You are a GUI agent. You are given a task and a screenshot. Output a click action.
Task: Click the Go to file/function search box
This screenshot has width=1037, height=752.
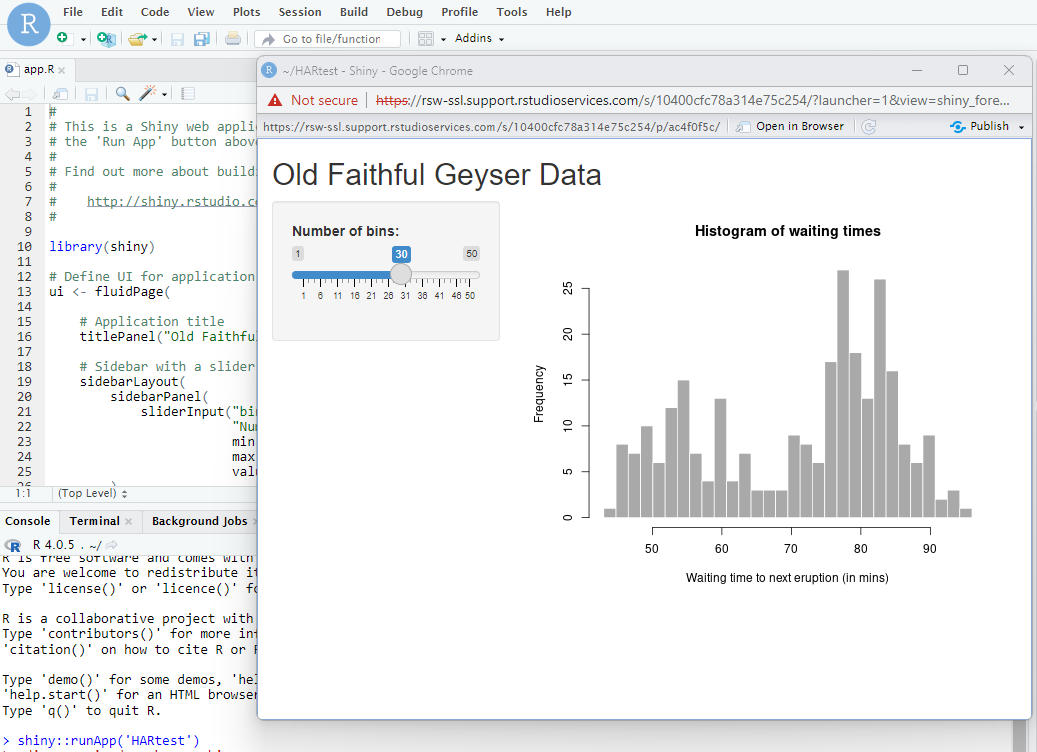coord(327,39)
